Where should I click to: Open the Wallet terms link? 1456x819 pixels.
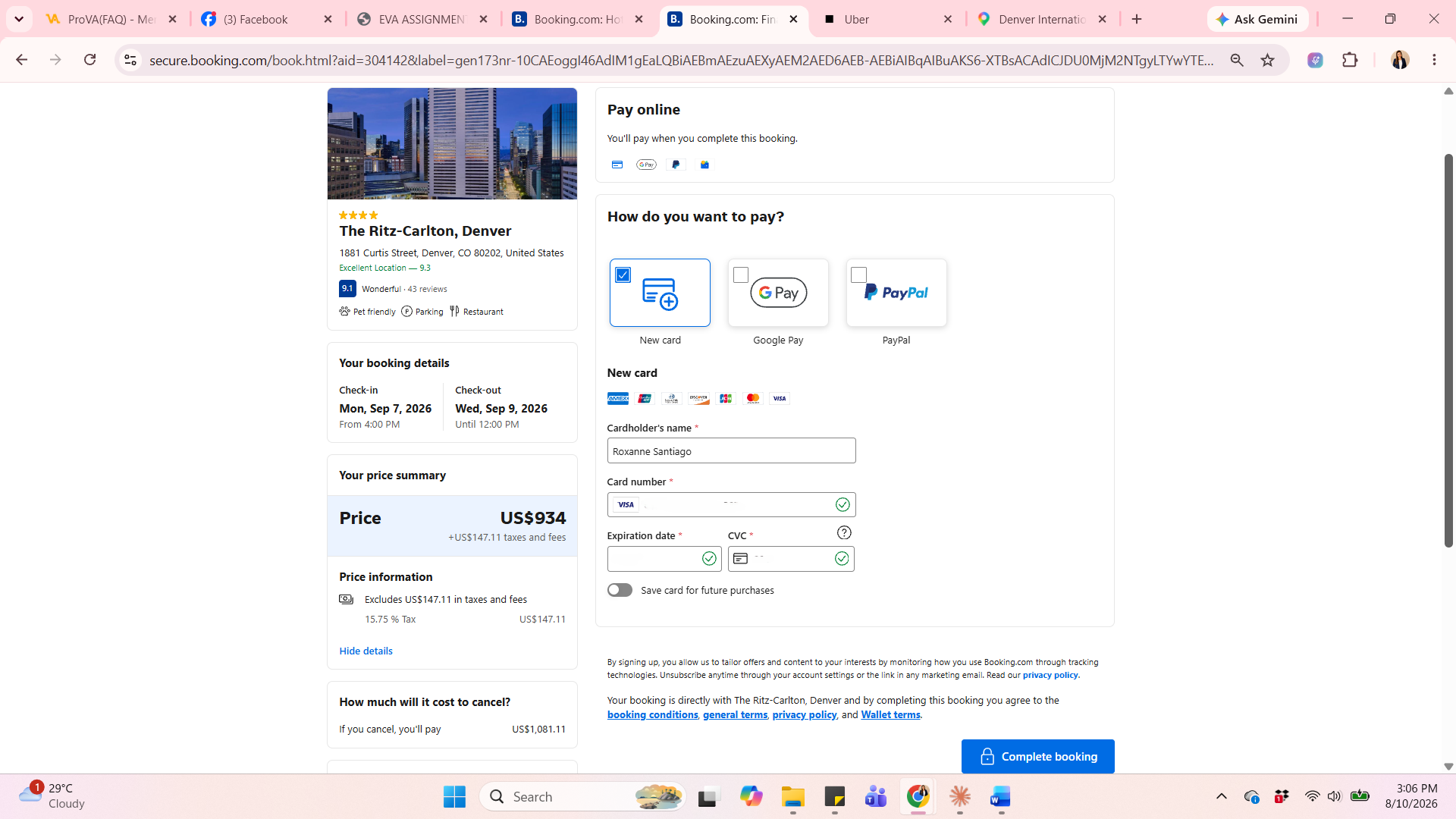tap(890, 714)
